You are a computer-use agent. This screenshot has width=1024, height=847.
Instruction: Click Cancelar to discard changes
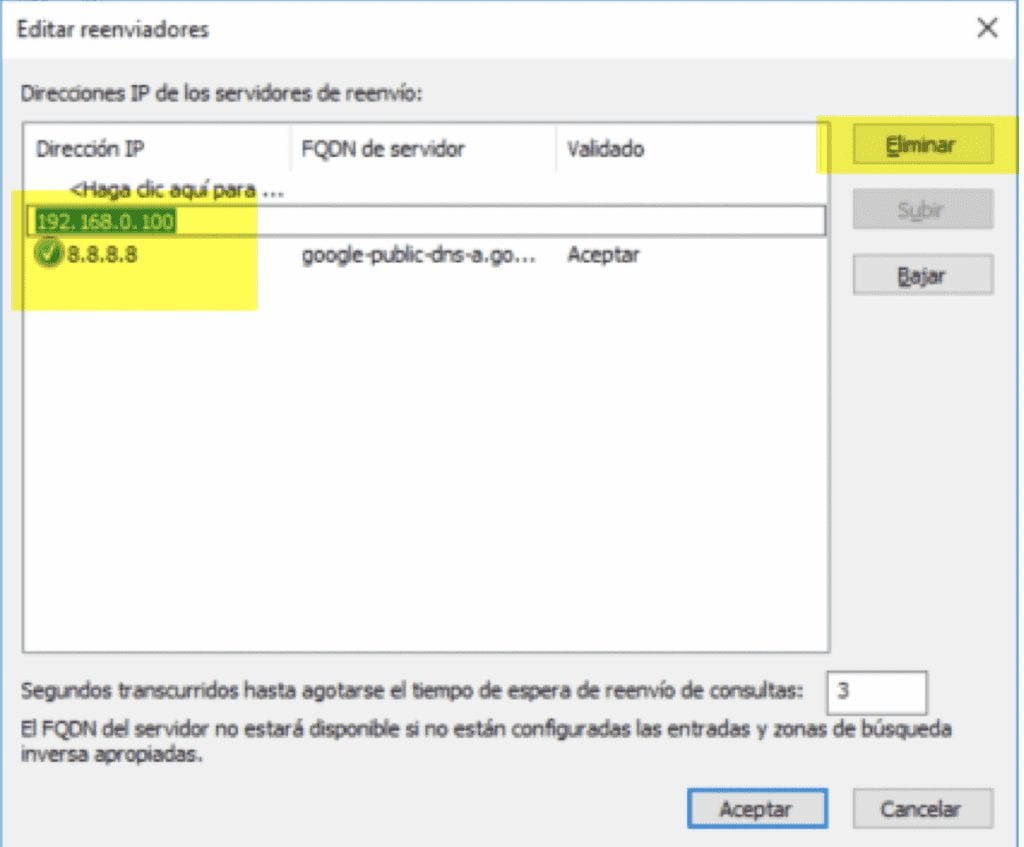pos(921,808)
